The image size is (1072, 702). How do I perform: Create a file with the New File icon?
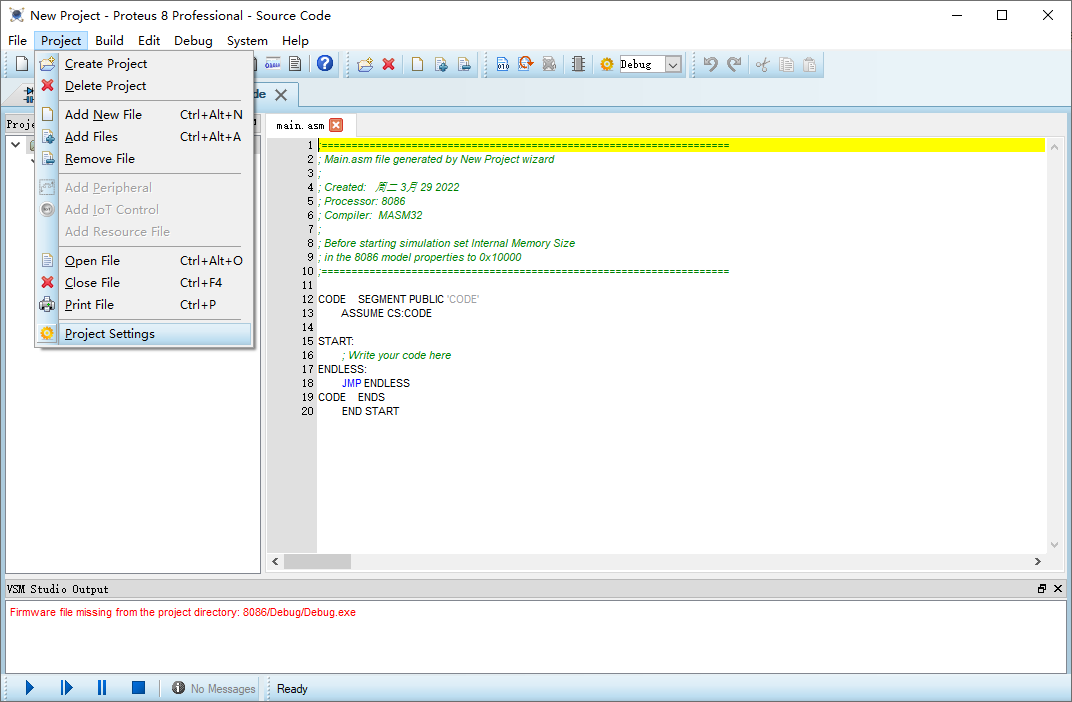point(416,63)
